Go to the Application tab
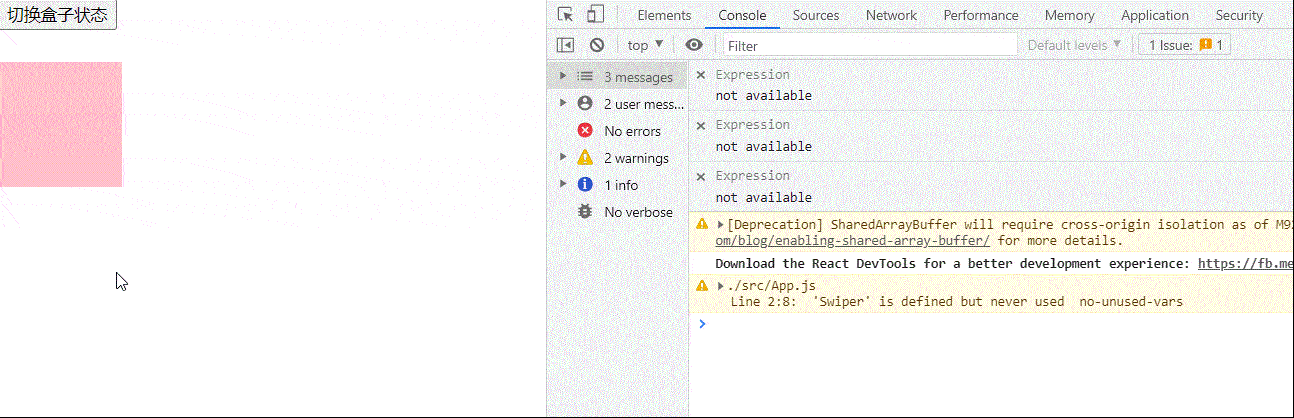The image size is (1294, 418). click(1155, 15)
